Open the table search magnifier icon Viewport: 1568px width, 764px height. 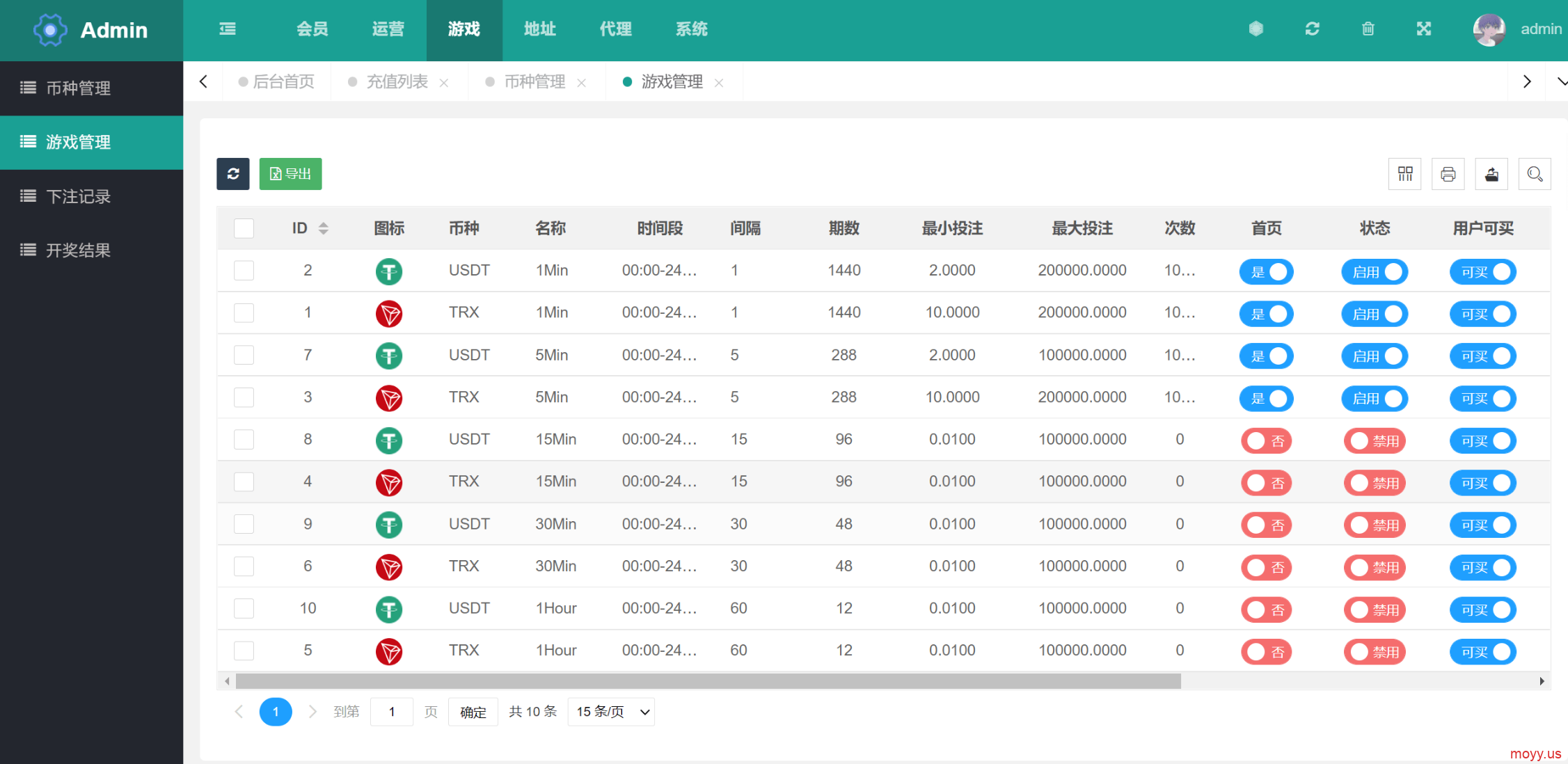(1534, 174)
